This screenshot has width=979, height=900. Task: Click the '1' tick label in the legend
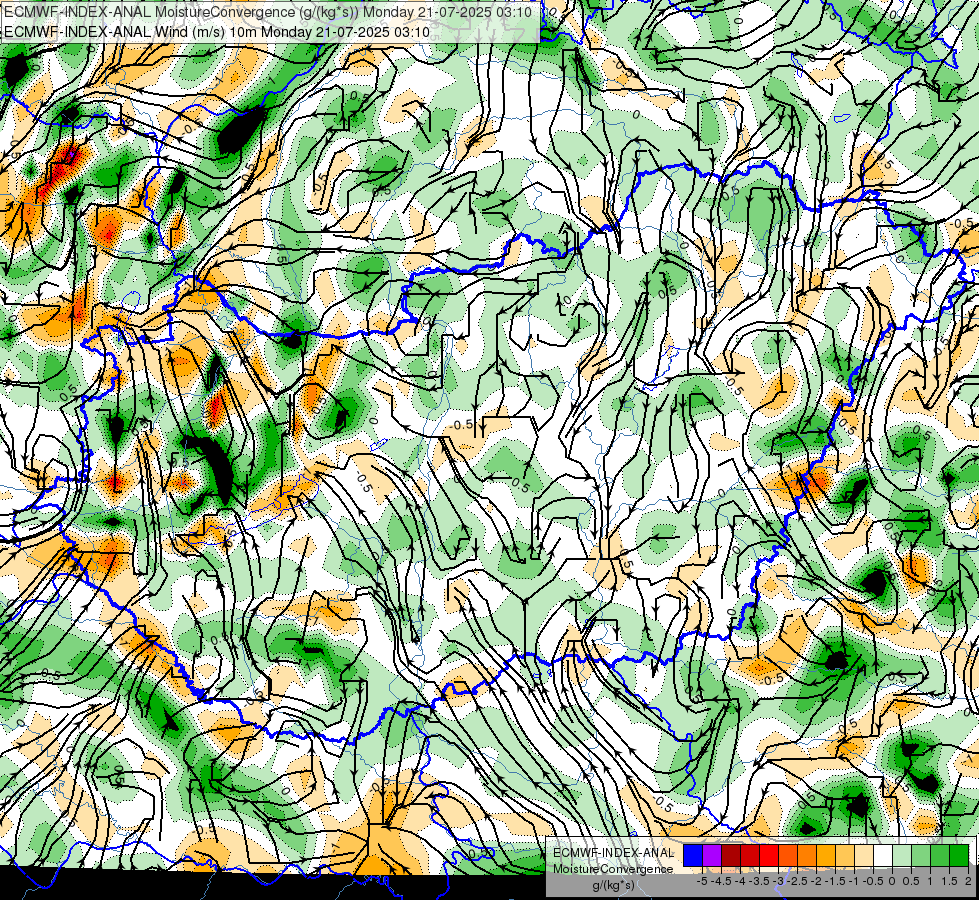click(930, 881)
